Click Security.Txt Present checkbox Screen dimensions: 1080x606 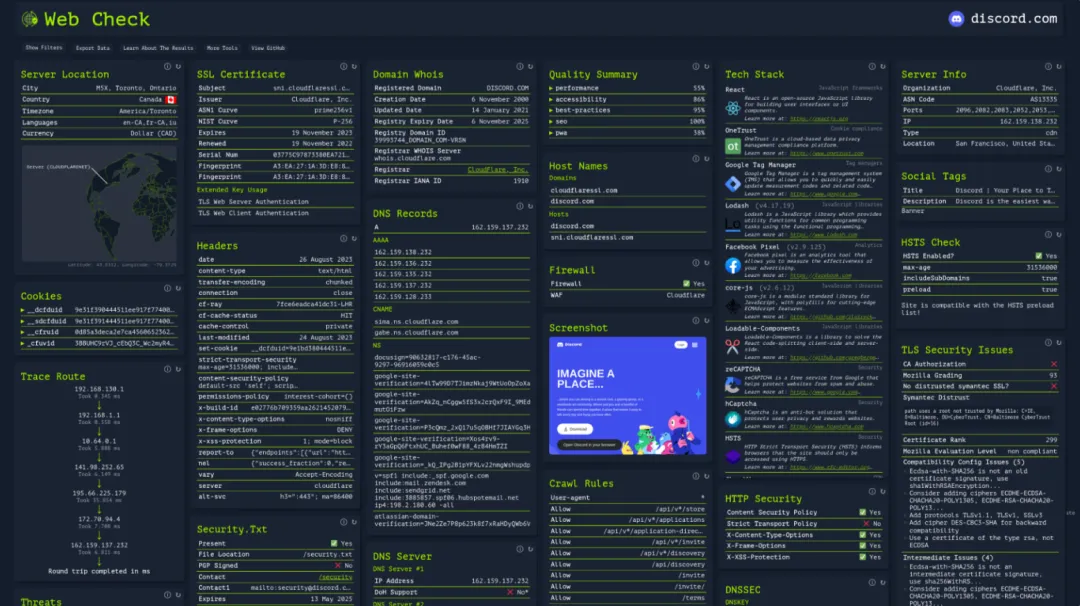[334, 543]
